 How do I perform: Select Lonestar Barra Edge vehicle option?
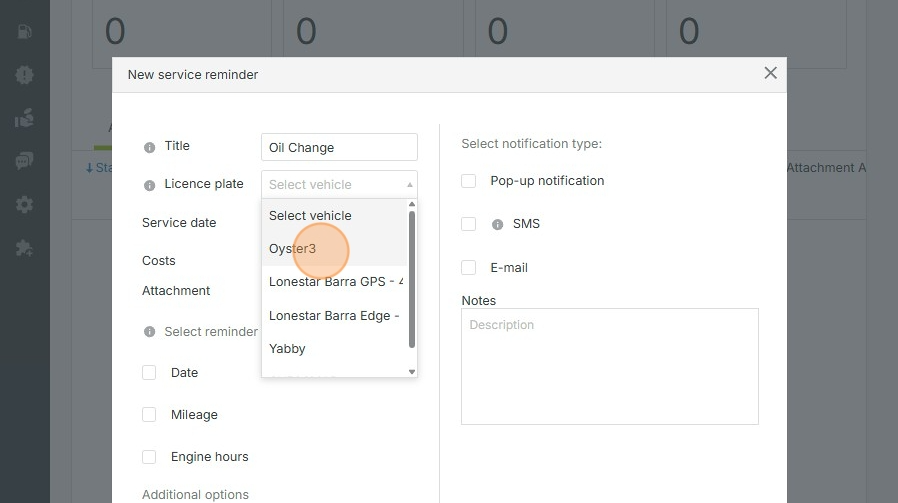point(334,316)
